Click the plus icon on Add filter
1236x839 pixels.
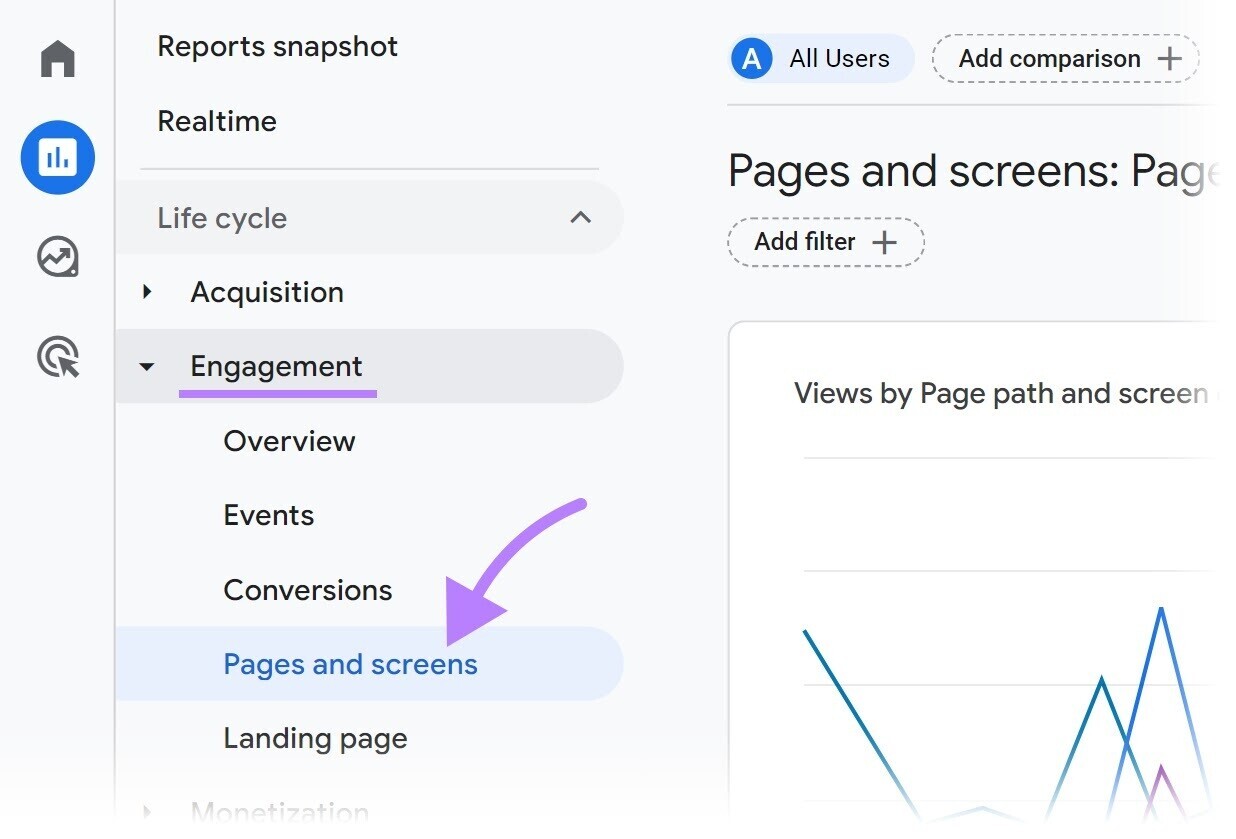click(x=886, y=241)
